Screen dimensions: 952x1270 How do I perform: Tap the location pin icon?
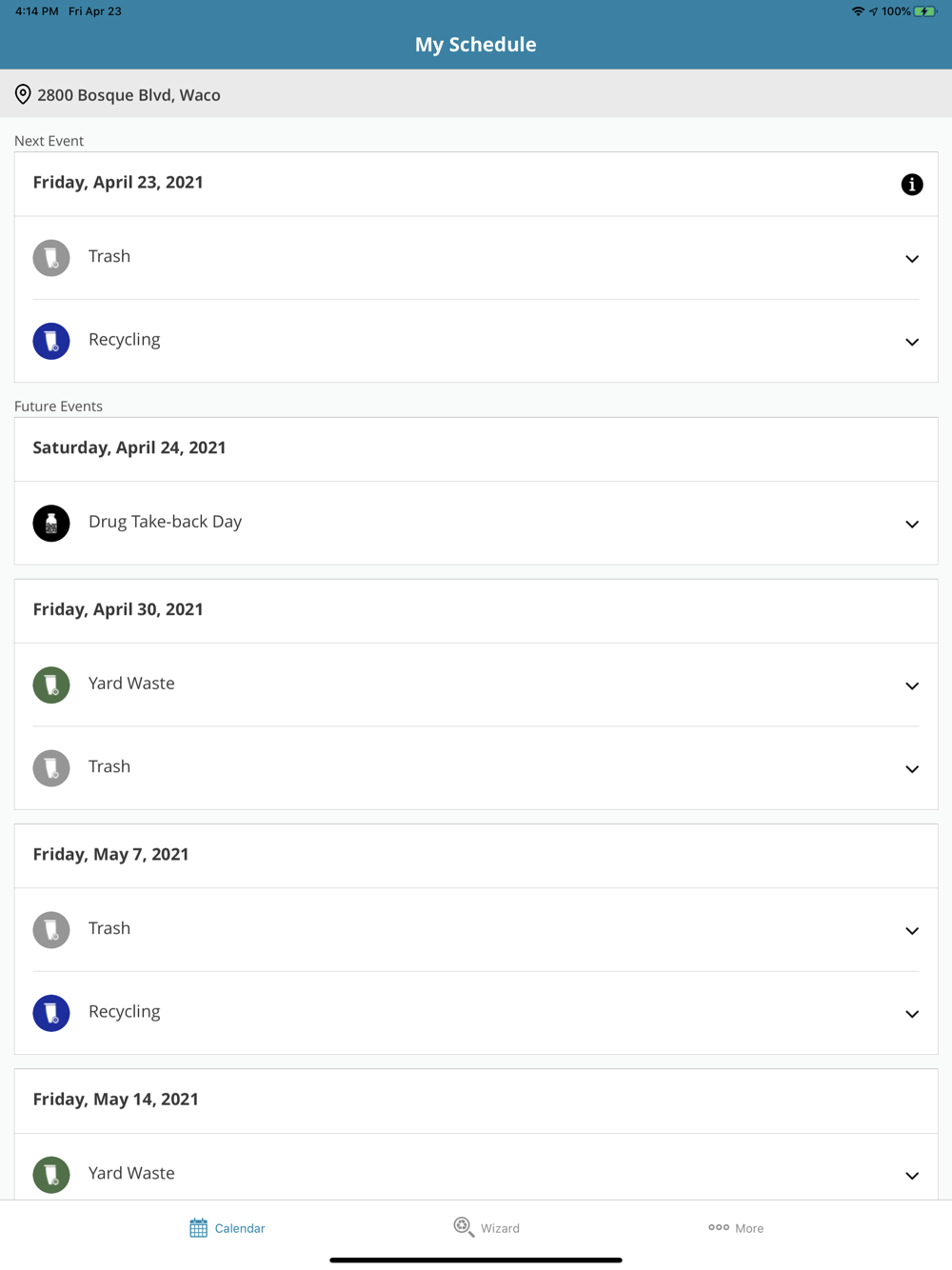tap(23, 94)
